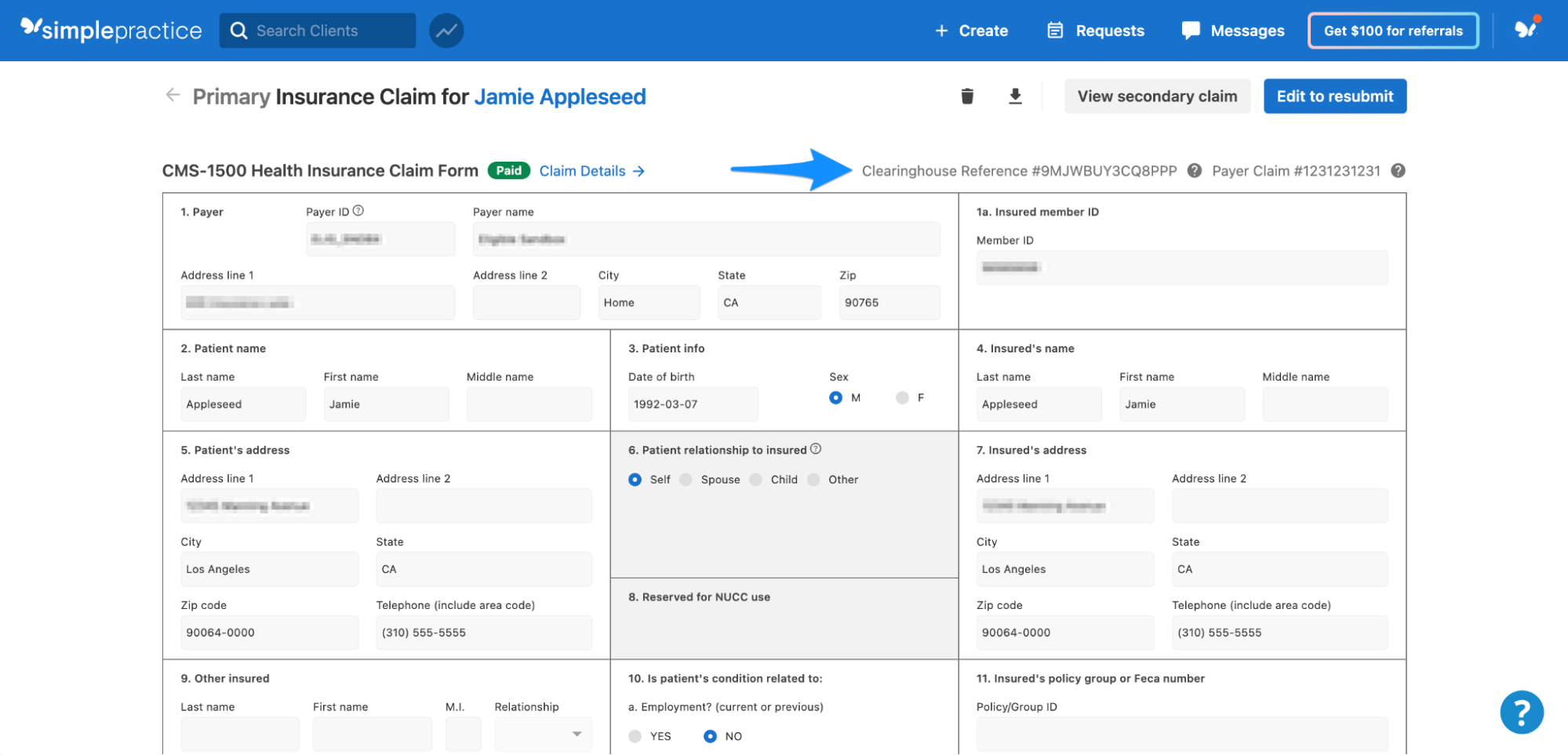Screen dimensions: 1568x755
Task: Click the Payer ID info icon
Action: click(359, 209)
